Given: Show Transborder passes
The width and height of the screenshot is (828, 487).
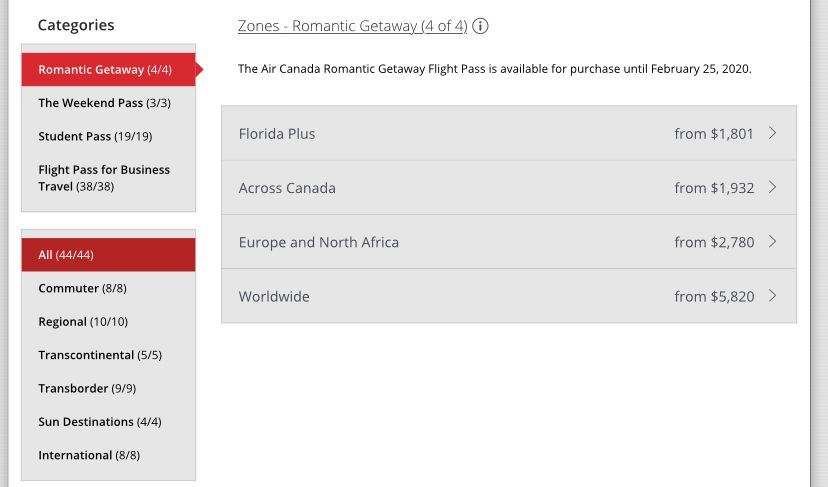Looking at the screenshot, I should [x=87, y=388].
